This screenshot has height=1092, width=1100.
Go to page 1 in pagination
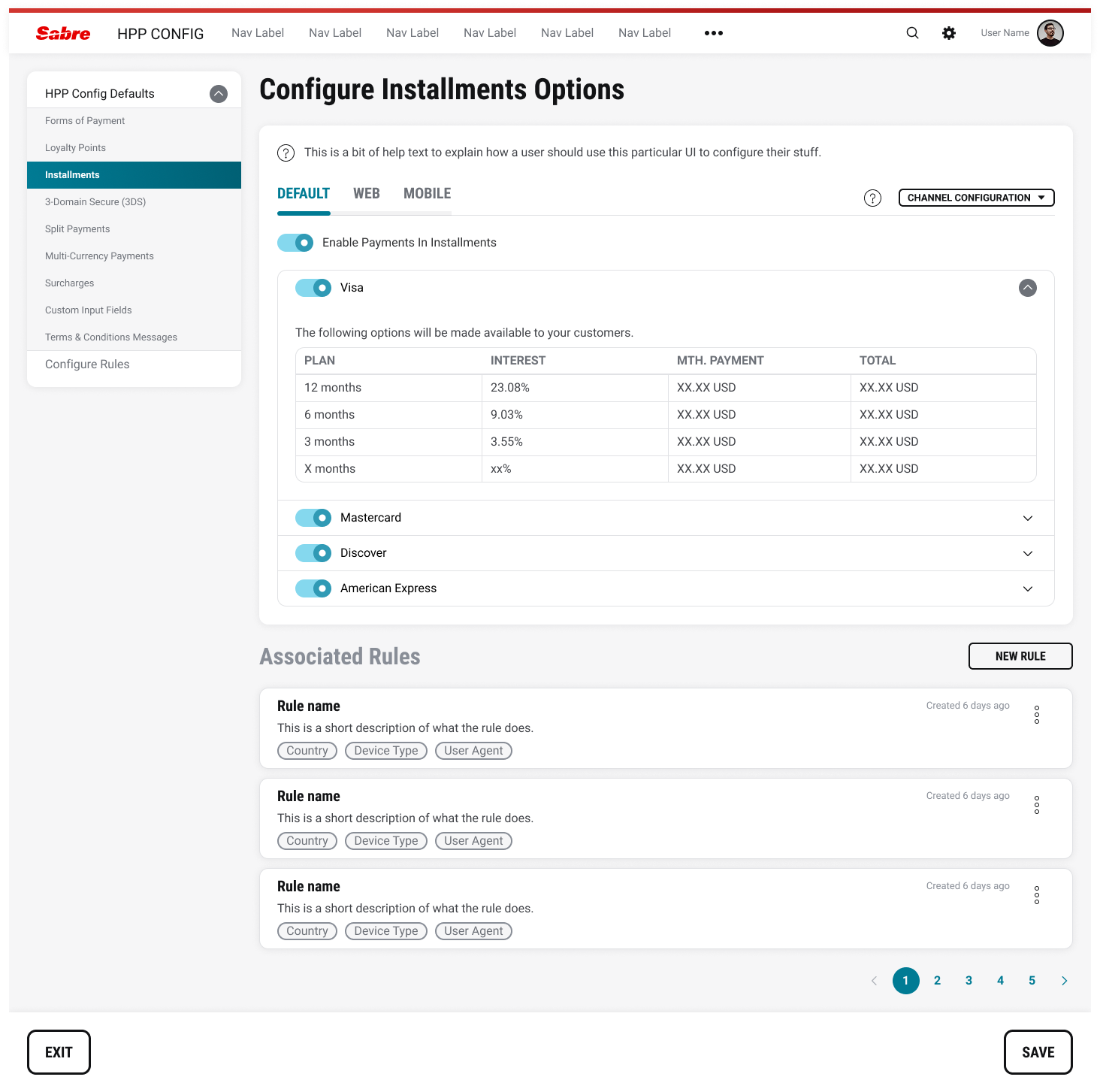point(906,981)
